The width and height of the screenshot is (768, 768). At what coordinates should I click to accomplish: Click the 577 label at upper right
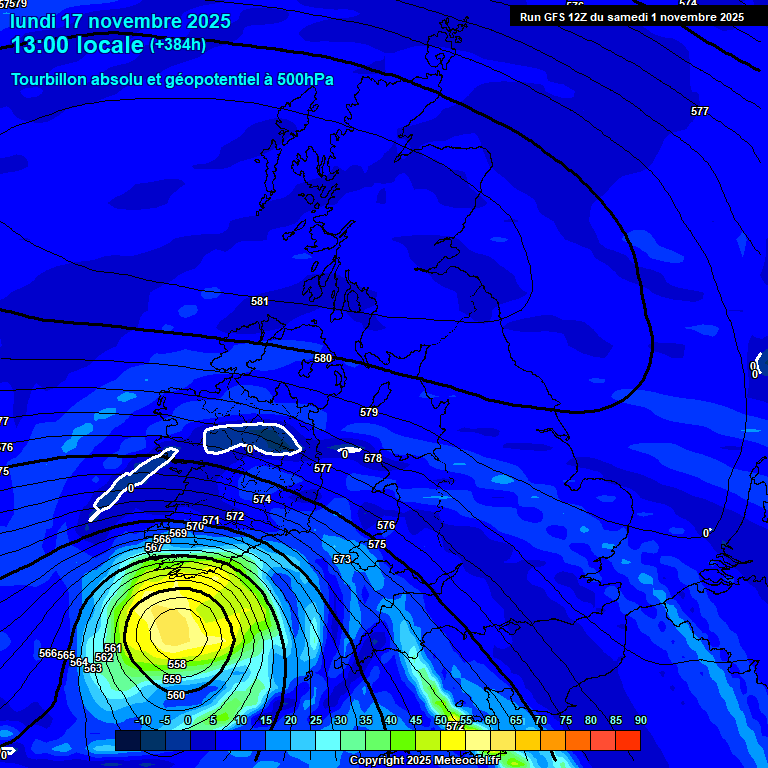click(700, 111)
